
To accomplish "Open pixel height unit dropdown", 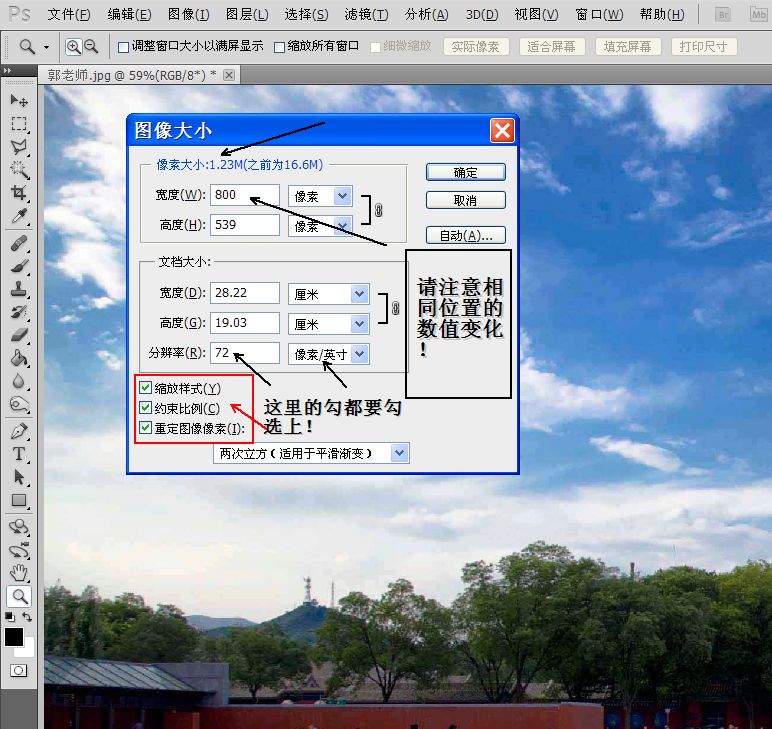I will pyautogui.click(x=343, y=225).
